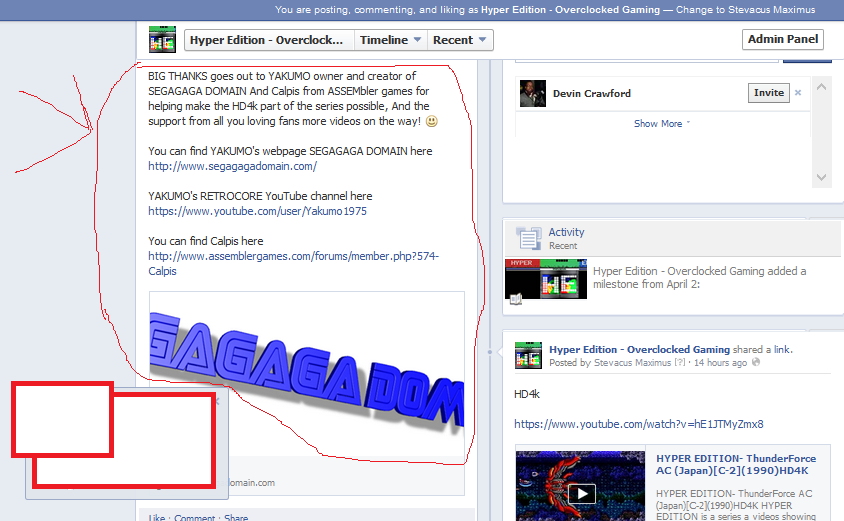Open the milestone activity thumbnail
The image size is (844, 521).
pos(546,279)
